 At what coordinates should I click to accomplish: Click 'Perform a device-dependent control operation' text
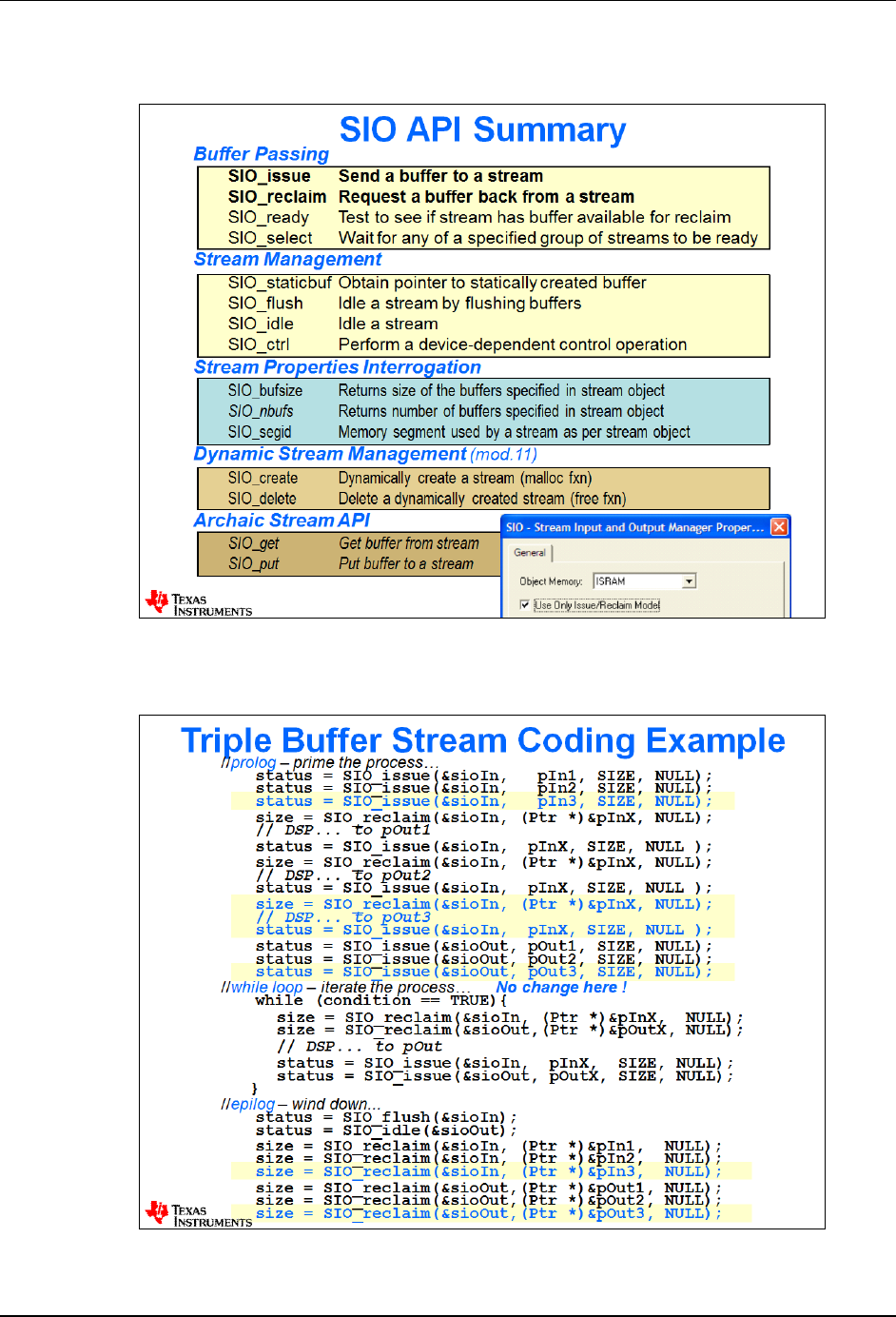[x=513, y=344]
